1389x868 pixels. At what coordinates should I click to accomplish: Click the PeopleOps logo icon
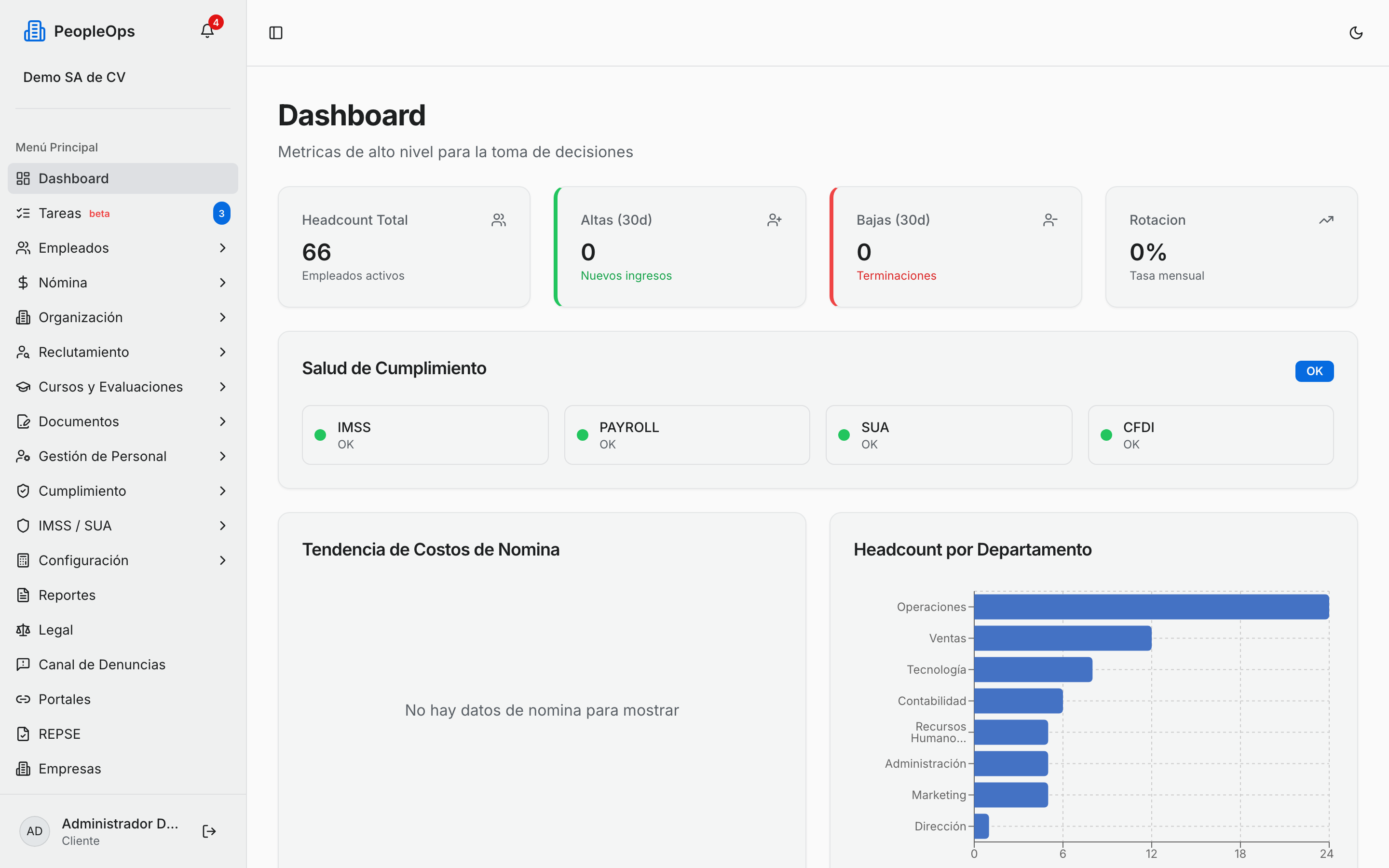pyautogui.click(x=34, y=31)
